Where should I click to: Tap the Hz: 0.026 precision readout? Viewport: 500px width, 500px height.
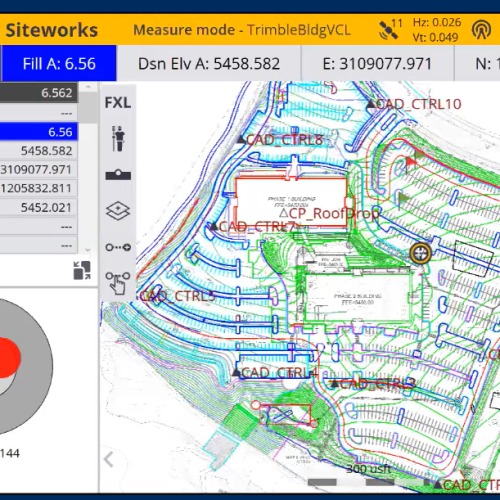coord(437,22)
